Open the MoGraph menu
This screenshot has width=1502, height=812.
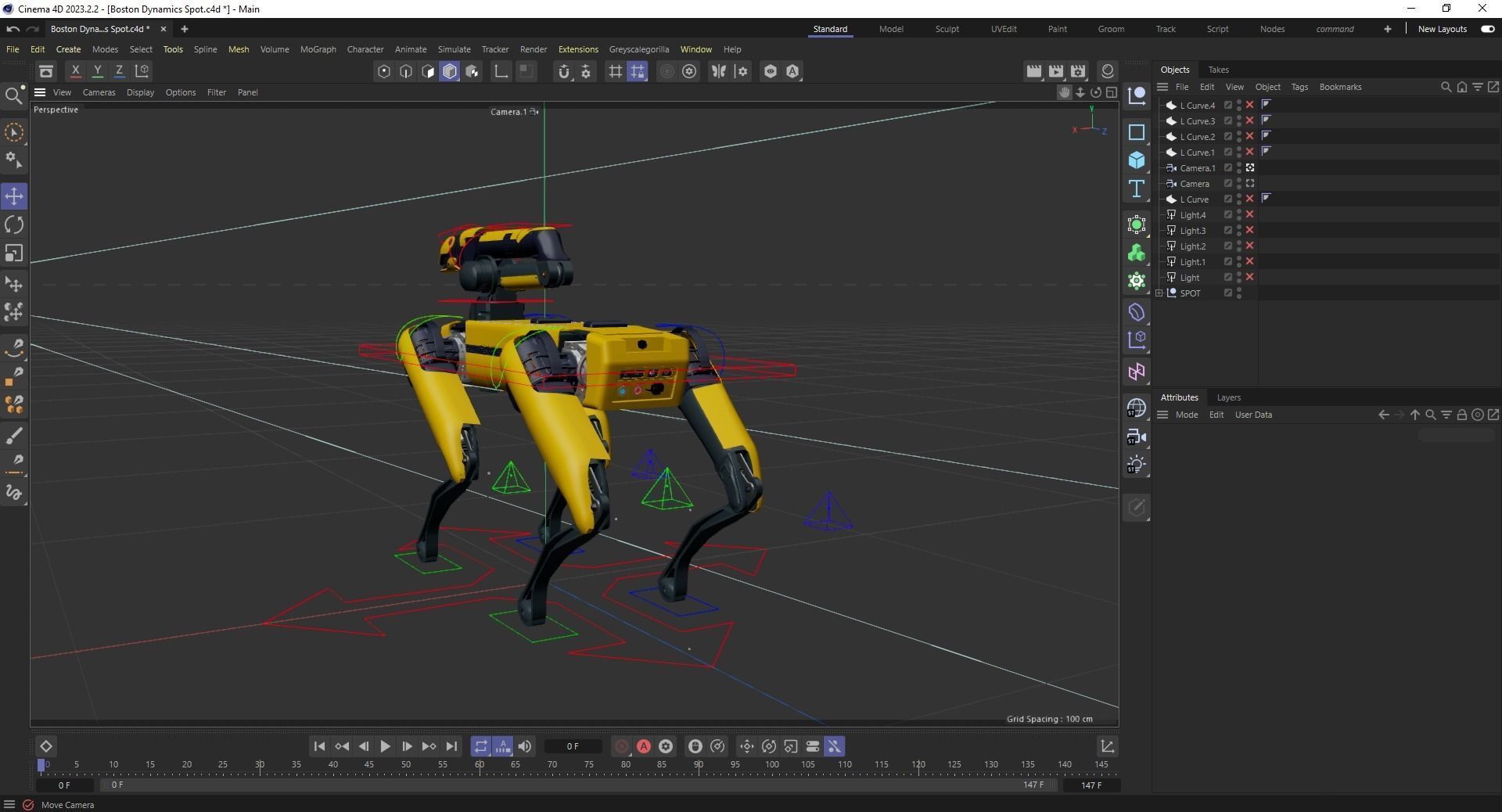click(x=318, y=49)
